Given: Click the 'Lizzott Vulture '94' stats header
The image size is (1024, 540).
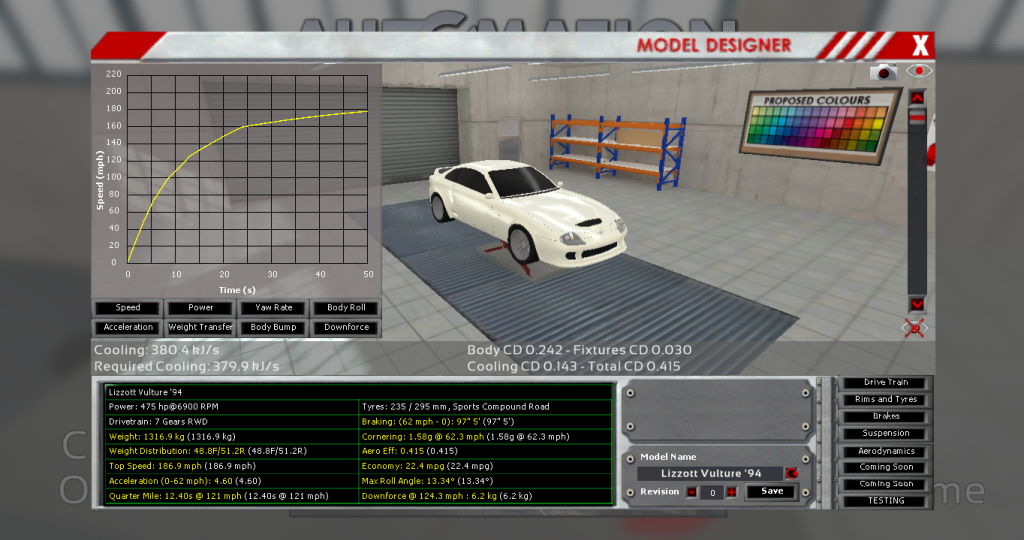Looking at the screenshot, I should pyautogui.click(x=146, y=392).
